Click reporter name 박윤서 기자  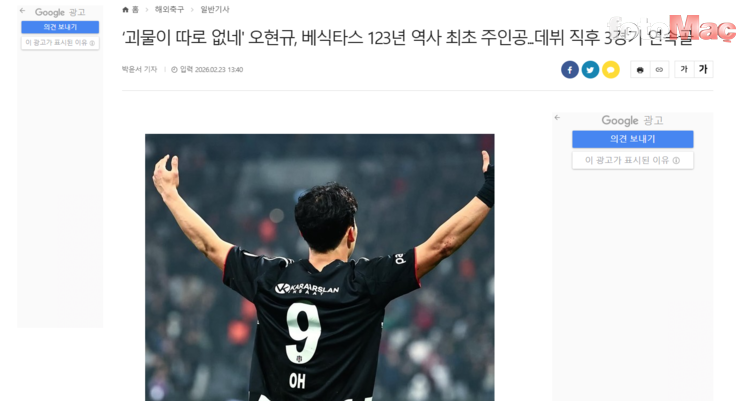pos(140,70)
